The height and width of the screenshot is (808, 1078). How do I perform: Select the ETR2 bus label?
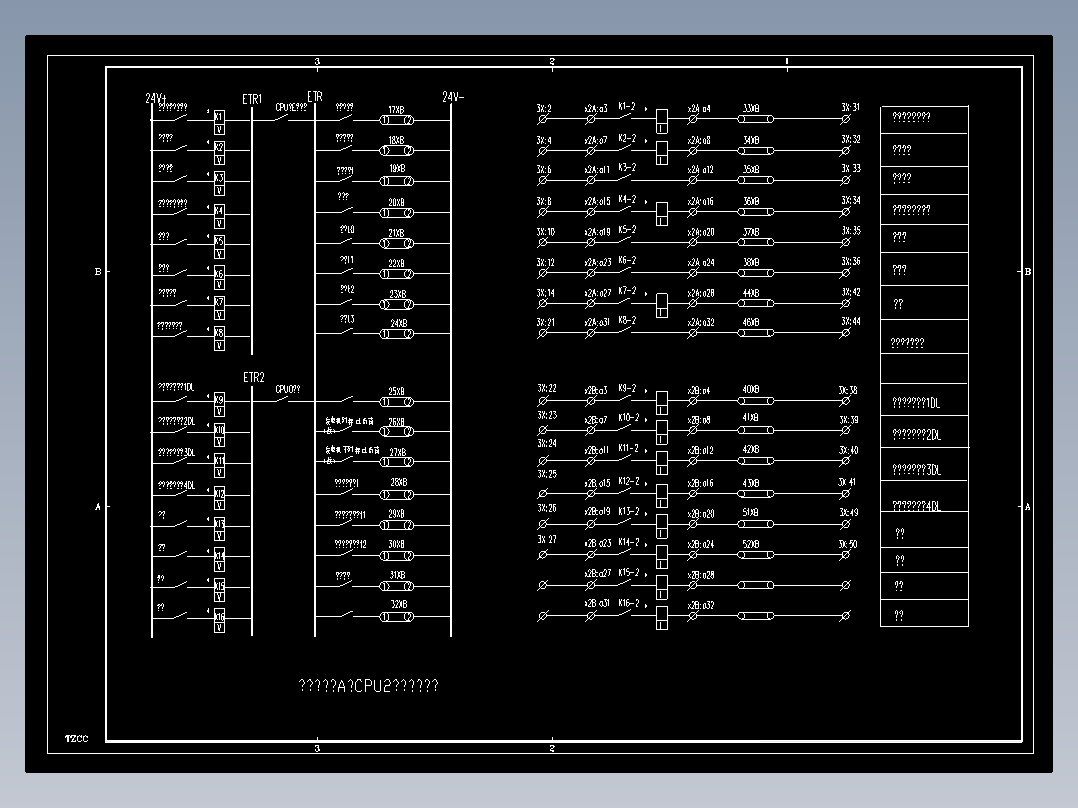pos(254,378)
